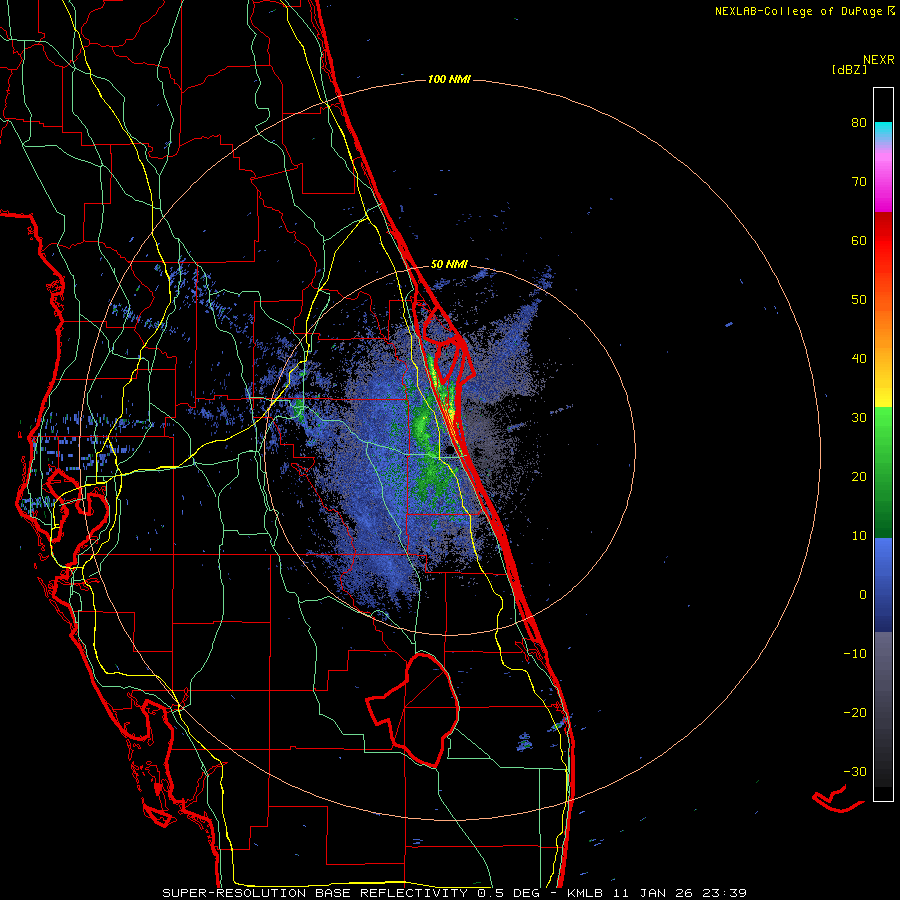This screenshot has width=900, height=900.
Task: Click the magenta-pink band on the color bar
Action: click(x=883, y=178)
